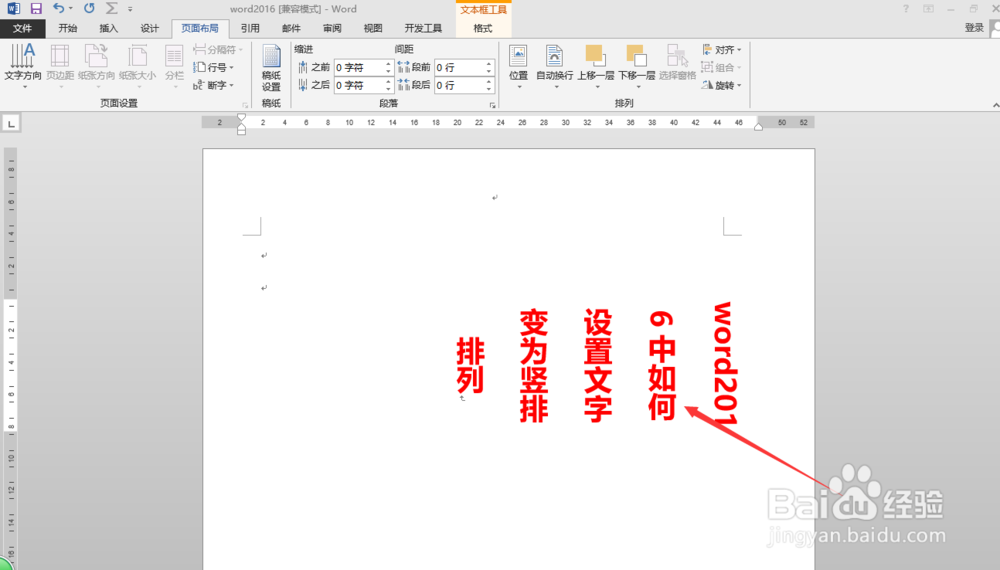The width and height of the screenshot is (1000, 570).
Task: Open the 组合 group dropdown
Action: [x=722, y=68]
